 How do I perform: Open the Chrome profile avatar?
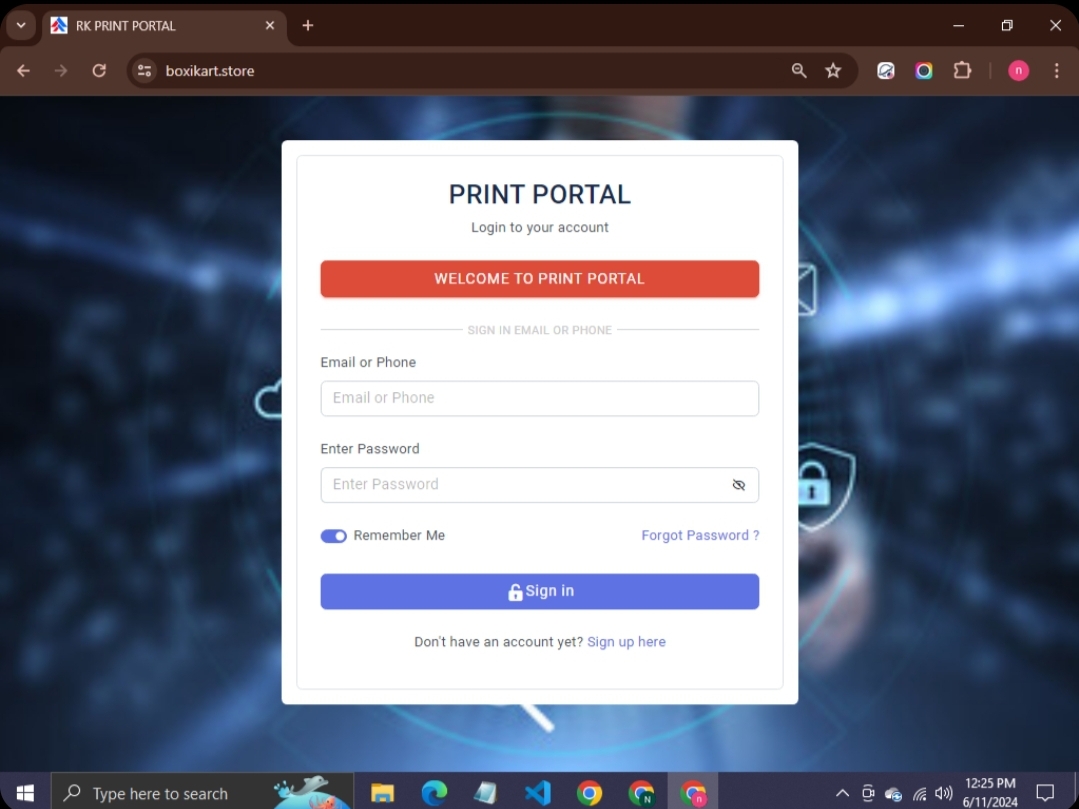1018,70
